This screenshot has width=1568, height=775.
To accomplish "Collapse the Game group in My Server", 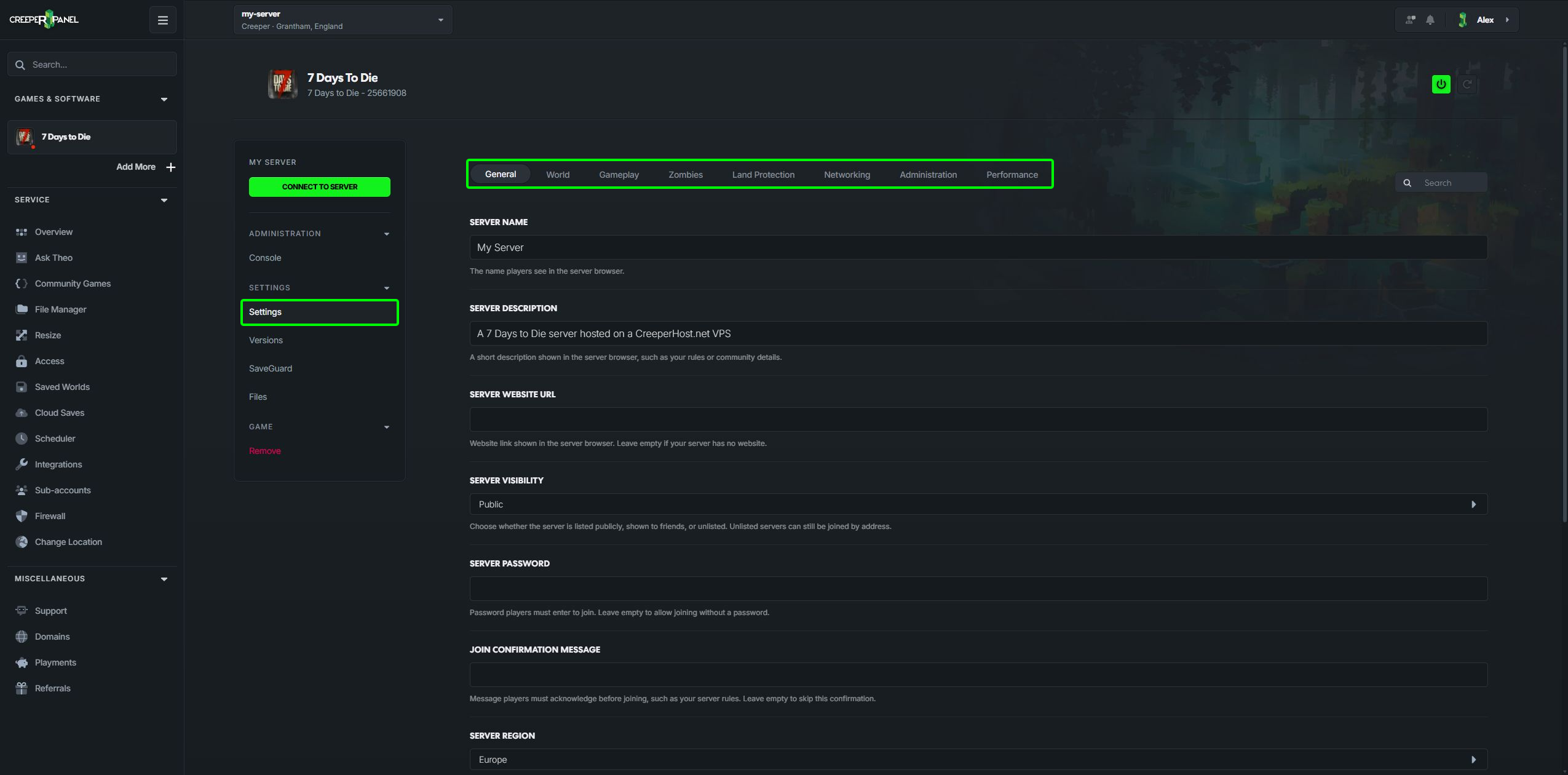I will [x=387, y=427].
